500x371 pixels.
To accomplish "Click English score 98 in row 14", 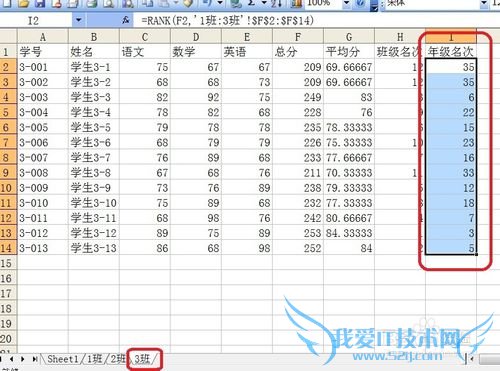I will 247,248.
